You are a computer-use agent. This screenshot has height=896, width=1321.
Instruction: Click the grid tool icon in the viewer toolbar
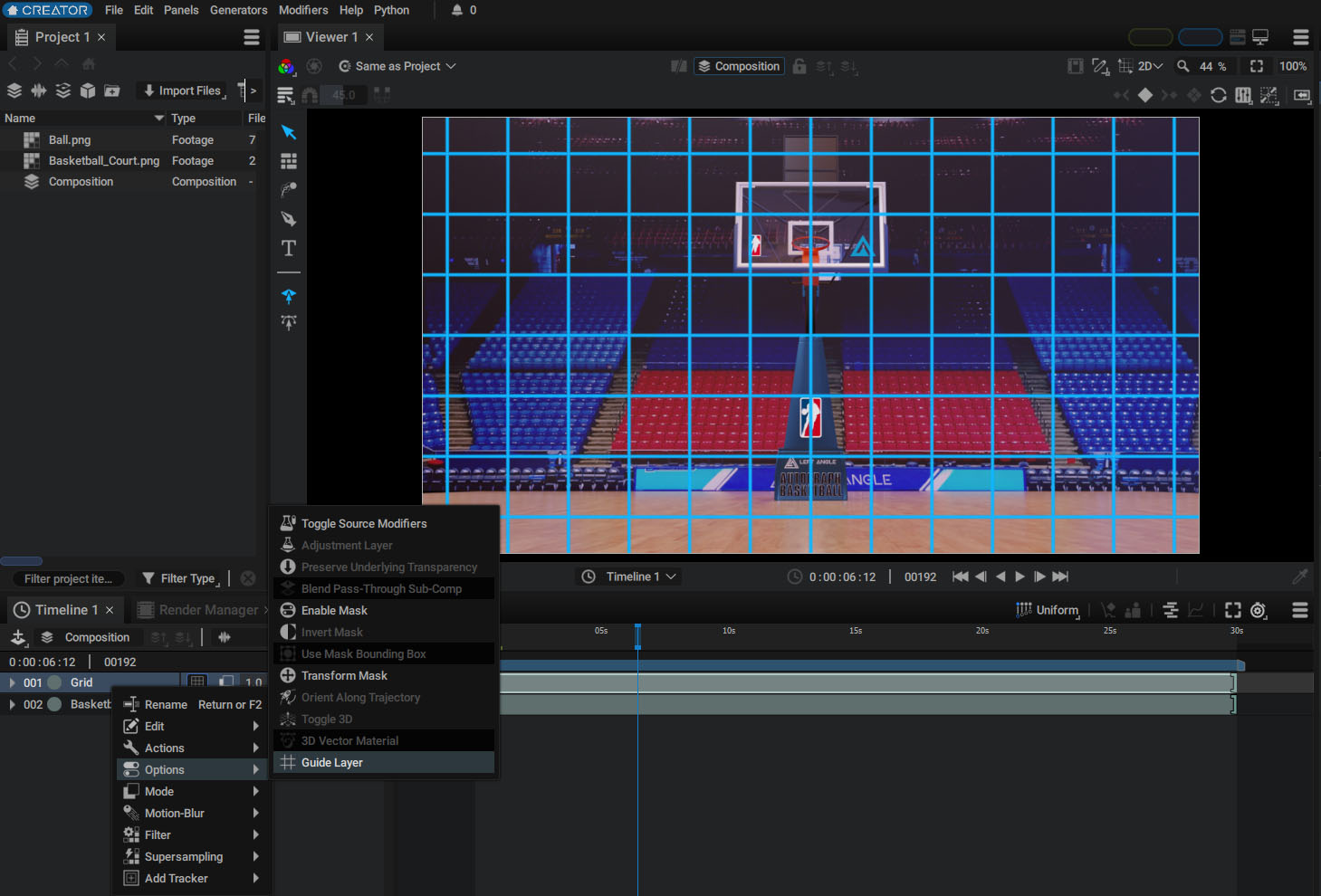[x=289, y=161]
